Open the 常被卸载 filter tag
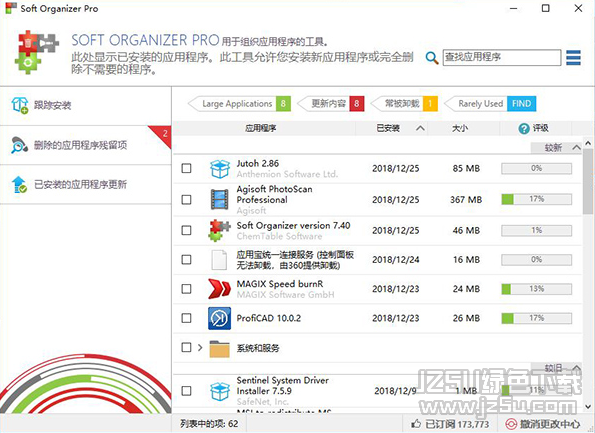This screenshot has width=595, height=433. 404,104
